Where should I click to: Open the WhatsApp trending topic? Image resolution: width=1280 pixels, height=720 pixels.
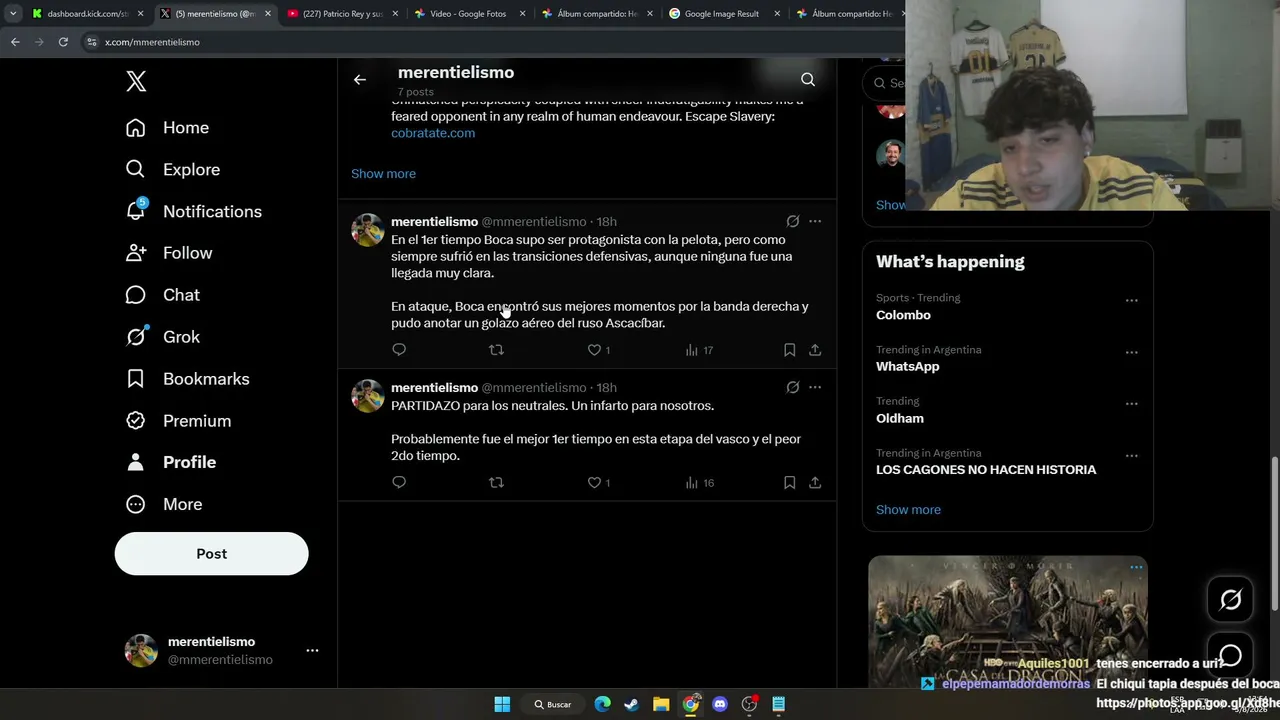click(908, 367)
